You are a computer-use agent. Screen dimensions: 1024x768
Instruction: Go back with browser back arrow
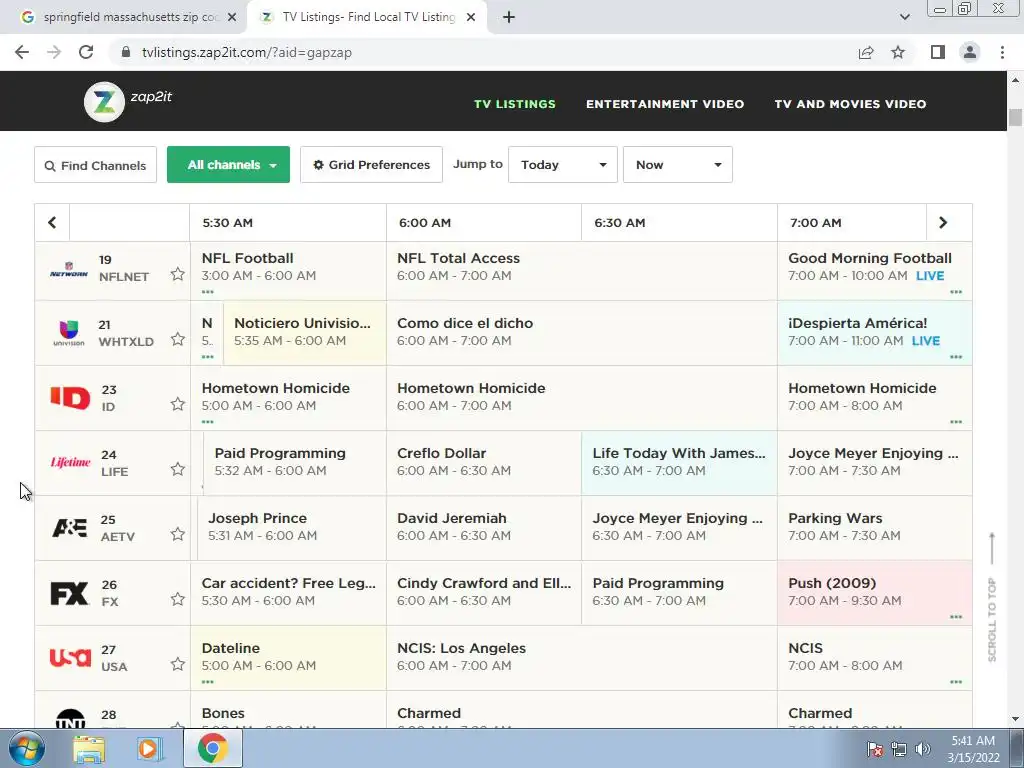[x=22, y=52]
